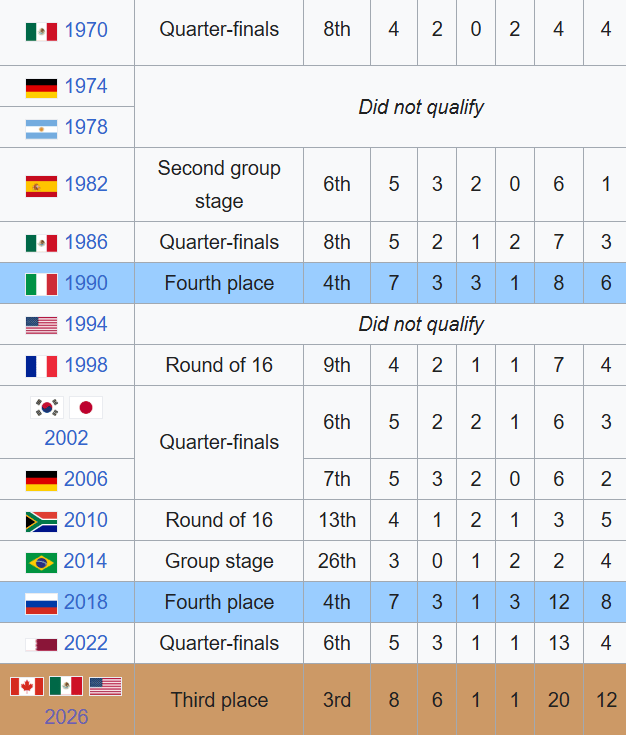Follow the 2006 tournament link
This screenshot has height=735, width=626.
(x=86, y=479)
